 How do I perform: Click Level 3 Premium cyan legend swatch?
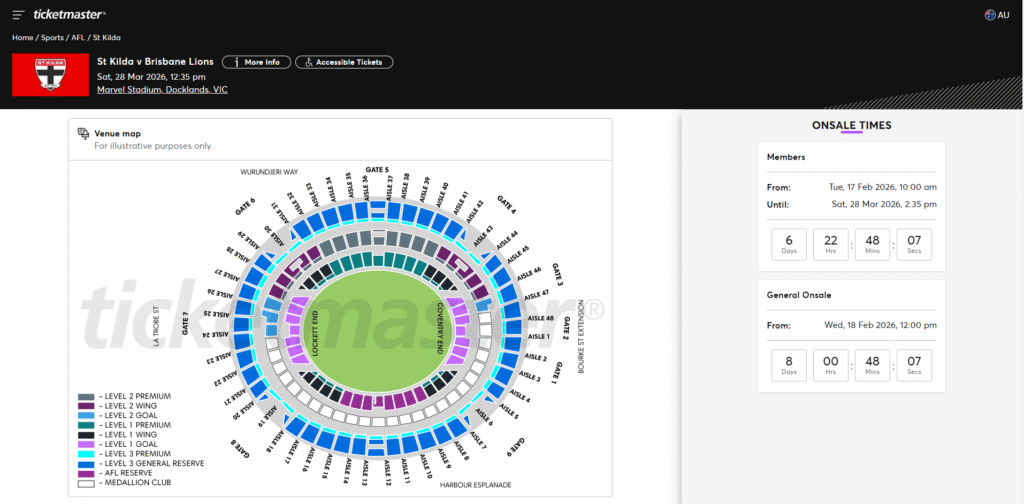pyautogui.click(x=85, y=453)
